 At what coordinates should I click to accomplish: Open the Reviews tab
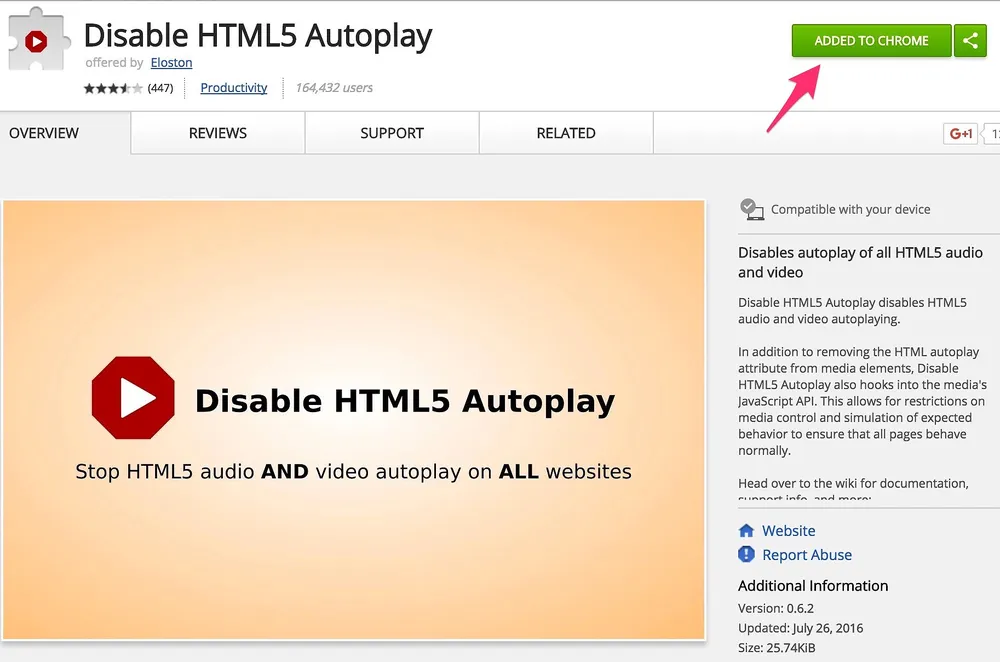click(217, 133)
